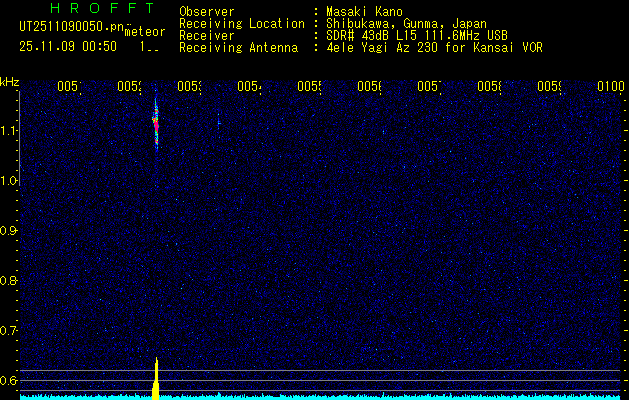Image resolution: width=629 pixels, height=400 pixels.
Task: Click the kHz axis unit label
Action: [x=9, y=82]
